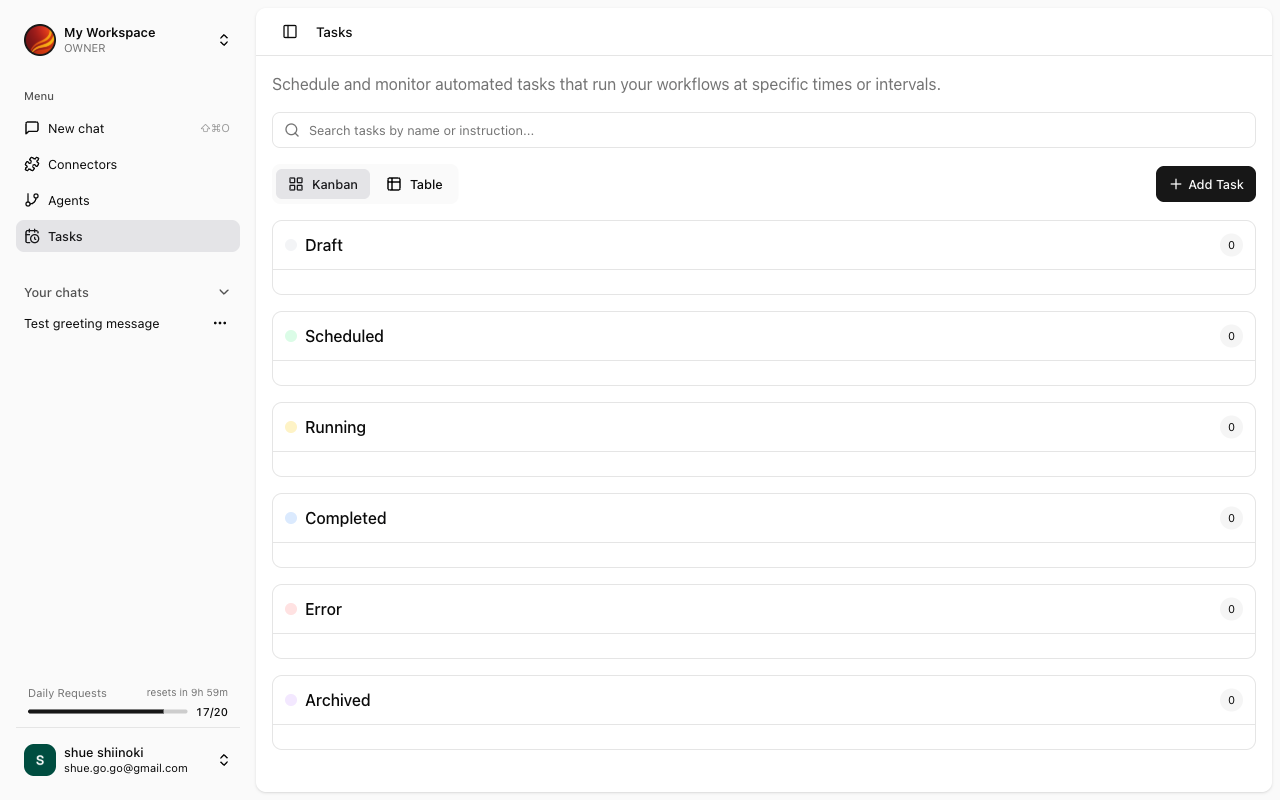Click the Draft column count badge
The height and width of the screenshot is (800, 1280).
click(1231, 245)
